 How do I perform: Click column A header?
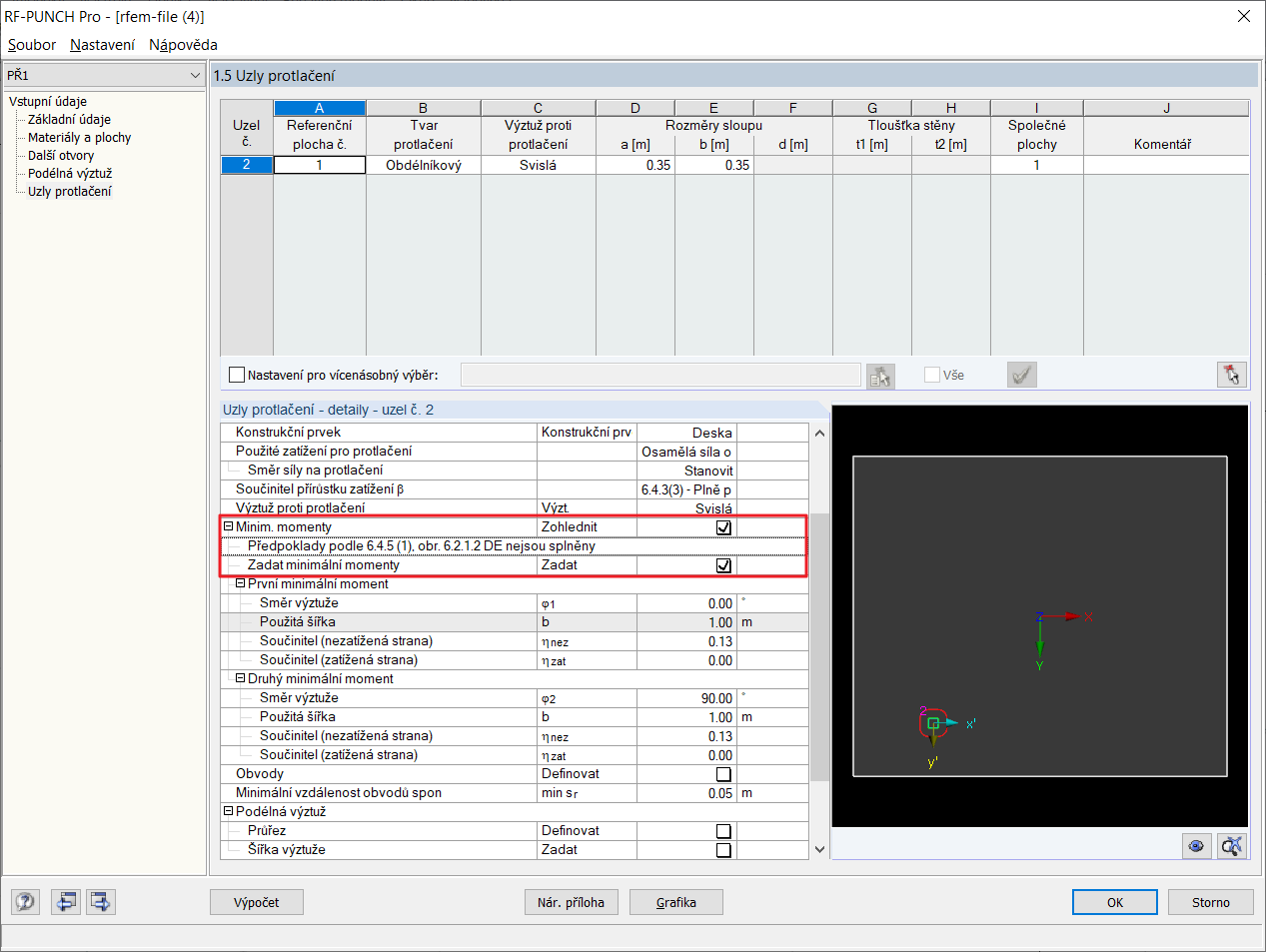coord(320,108)
